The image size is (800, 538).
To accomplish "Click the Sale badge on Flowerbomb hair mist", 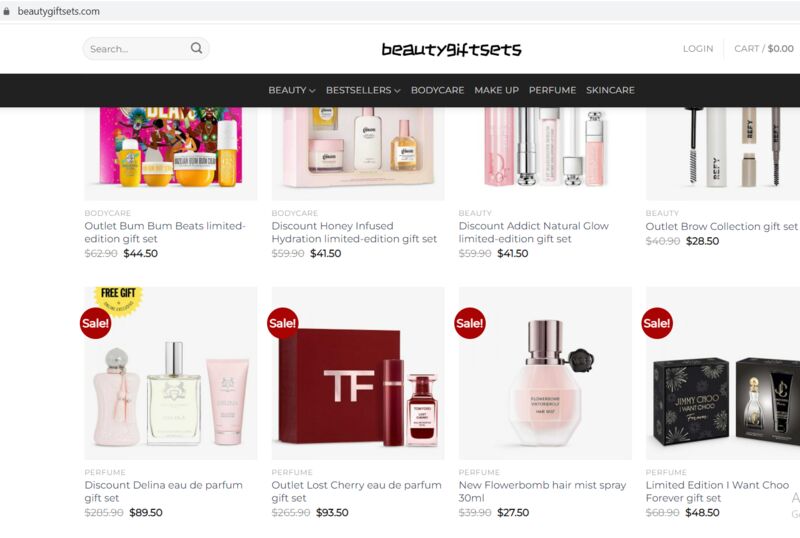I will tap(470, 323).
